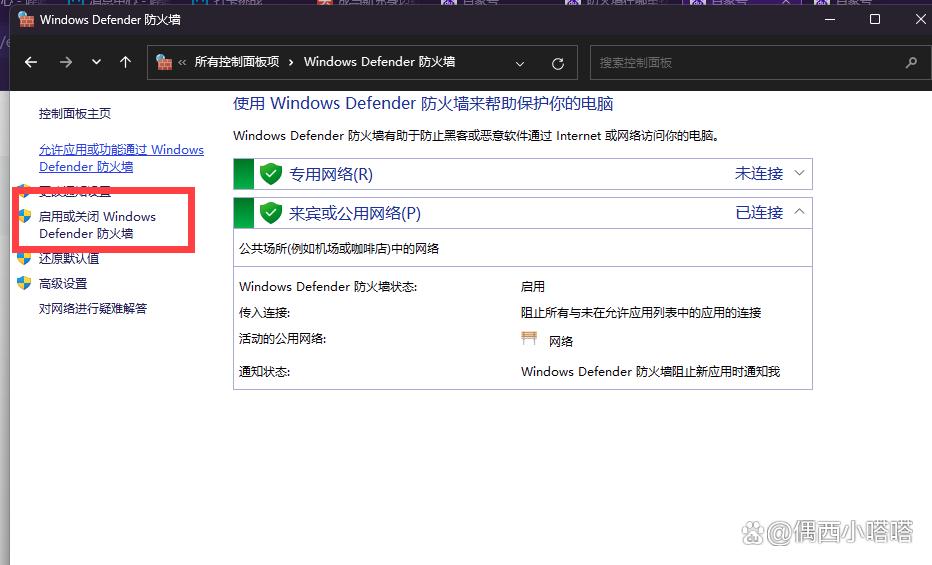This screenshot has height=565, width=932.
Task: Open 允许应用或功能通过 Windows Defender 防火墙
Action: [121, 158]
